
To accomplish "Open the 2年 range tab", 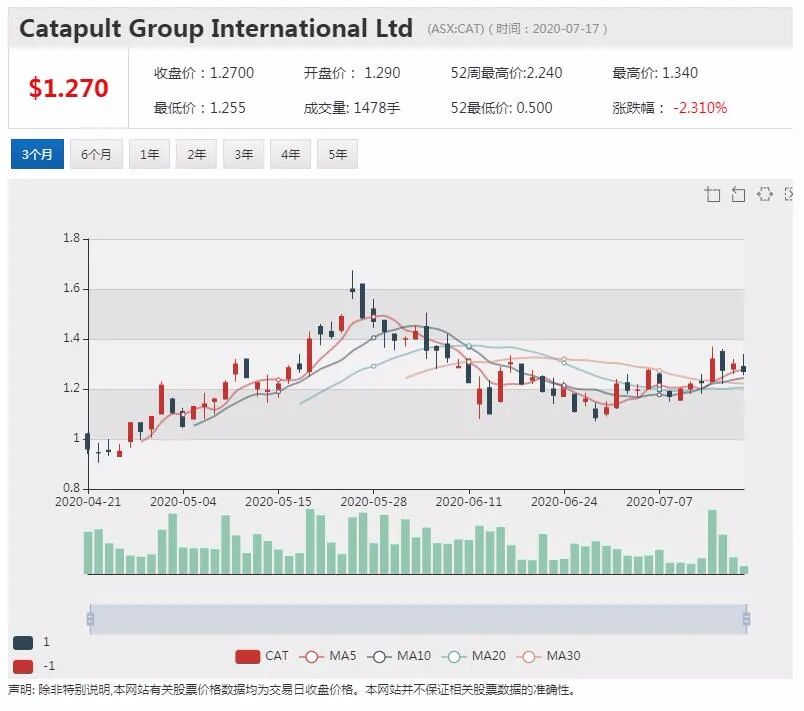I will coord(196,154).
